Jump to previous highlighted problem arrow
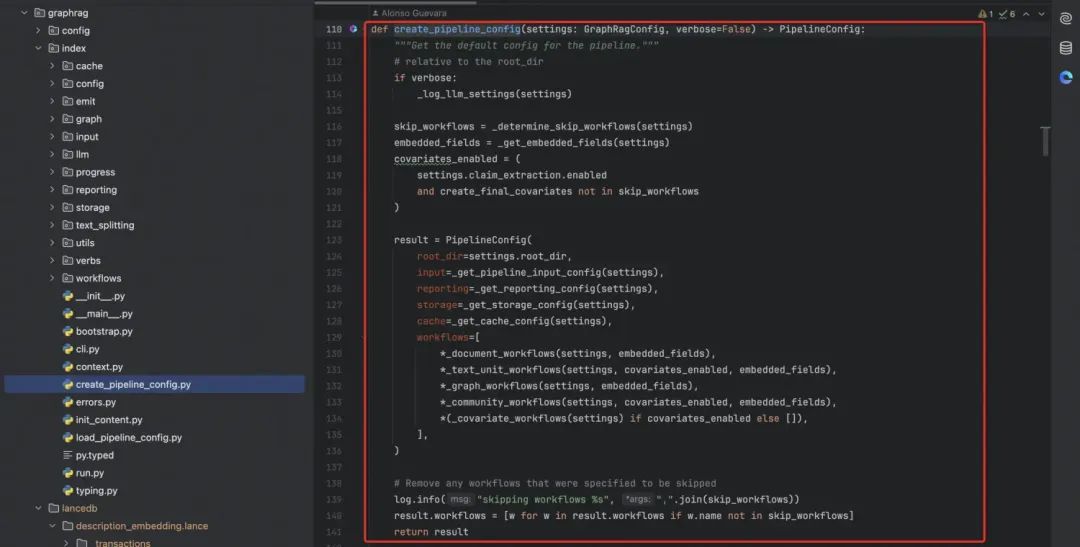This screenshot has width=1080, height=547. pyautogui.click(x=1026, y=14)
